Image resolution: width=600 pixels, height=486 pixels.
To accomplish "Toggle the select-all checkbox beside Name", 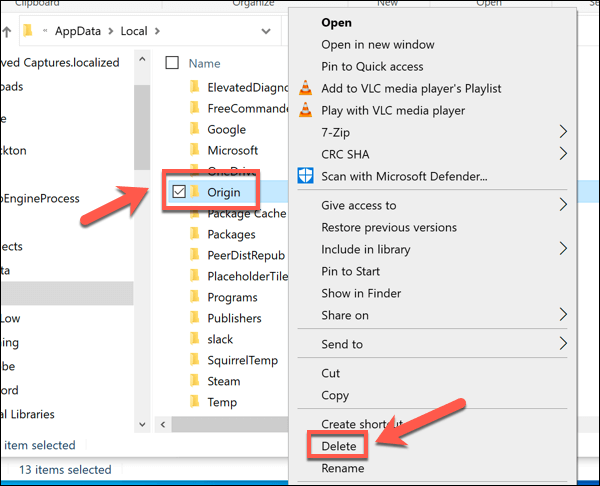I will [x=172, y=62].
